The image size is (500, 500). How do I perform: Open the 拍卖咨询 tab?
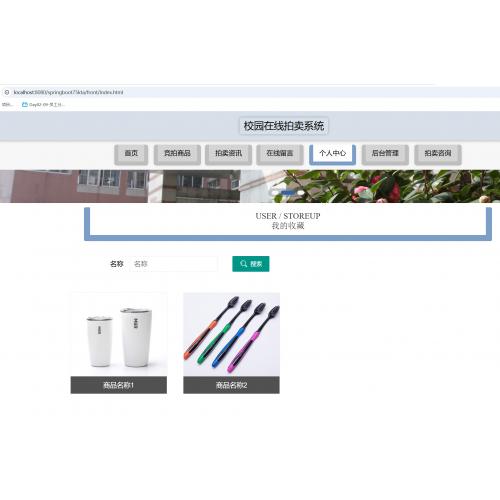pyautogui.click(x=438, y=154)
